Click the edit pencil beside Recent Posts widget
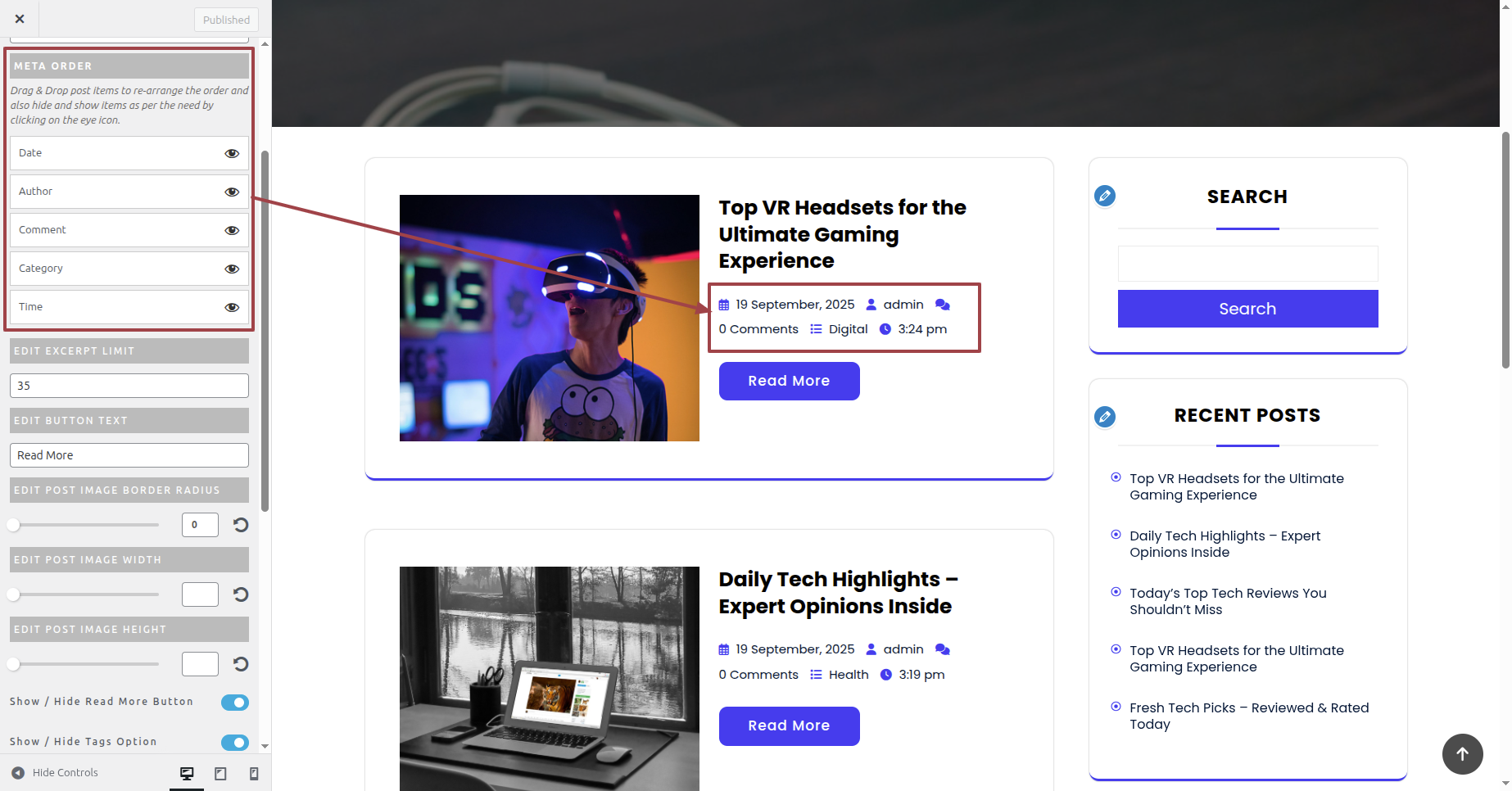The height and width of the screenshot is (791, 1512). (x=1105, y=417)
